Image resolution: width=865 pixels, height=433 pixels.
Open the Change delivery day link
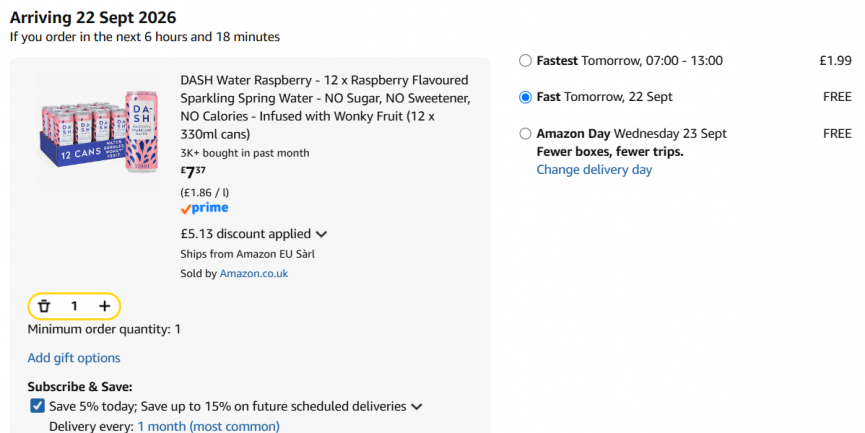coord(594,170)
